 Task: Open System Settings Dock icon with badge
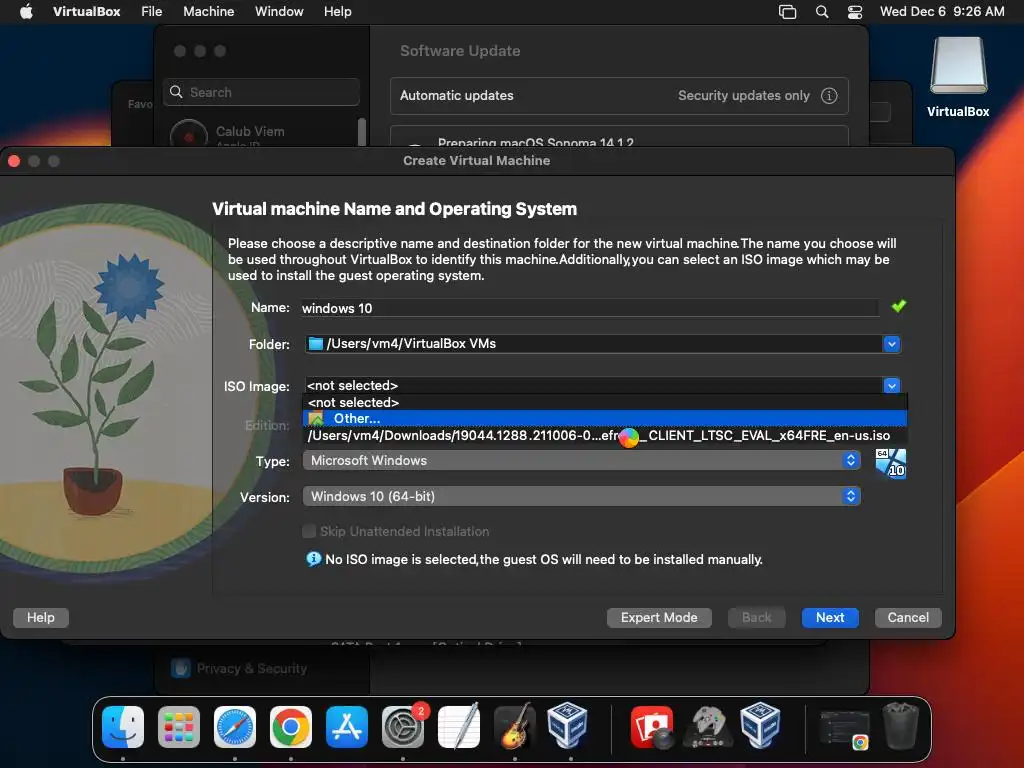pyautogui.click(x=403, y=727)
